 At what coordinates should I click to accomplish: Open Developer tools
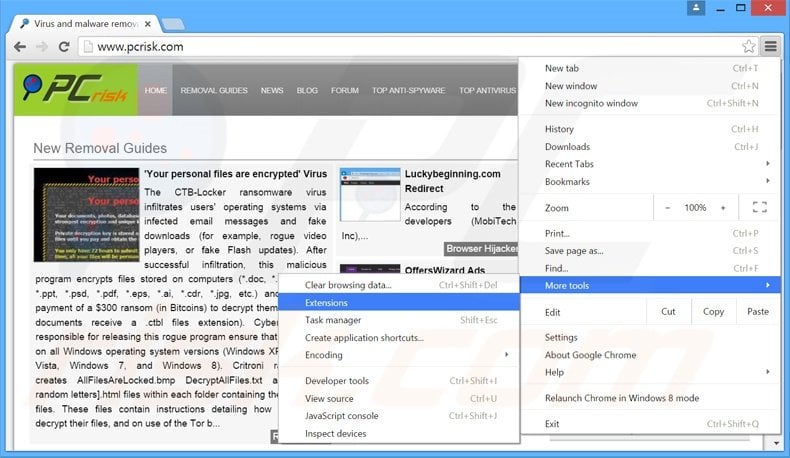(399, 381)
